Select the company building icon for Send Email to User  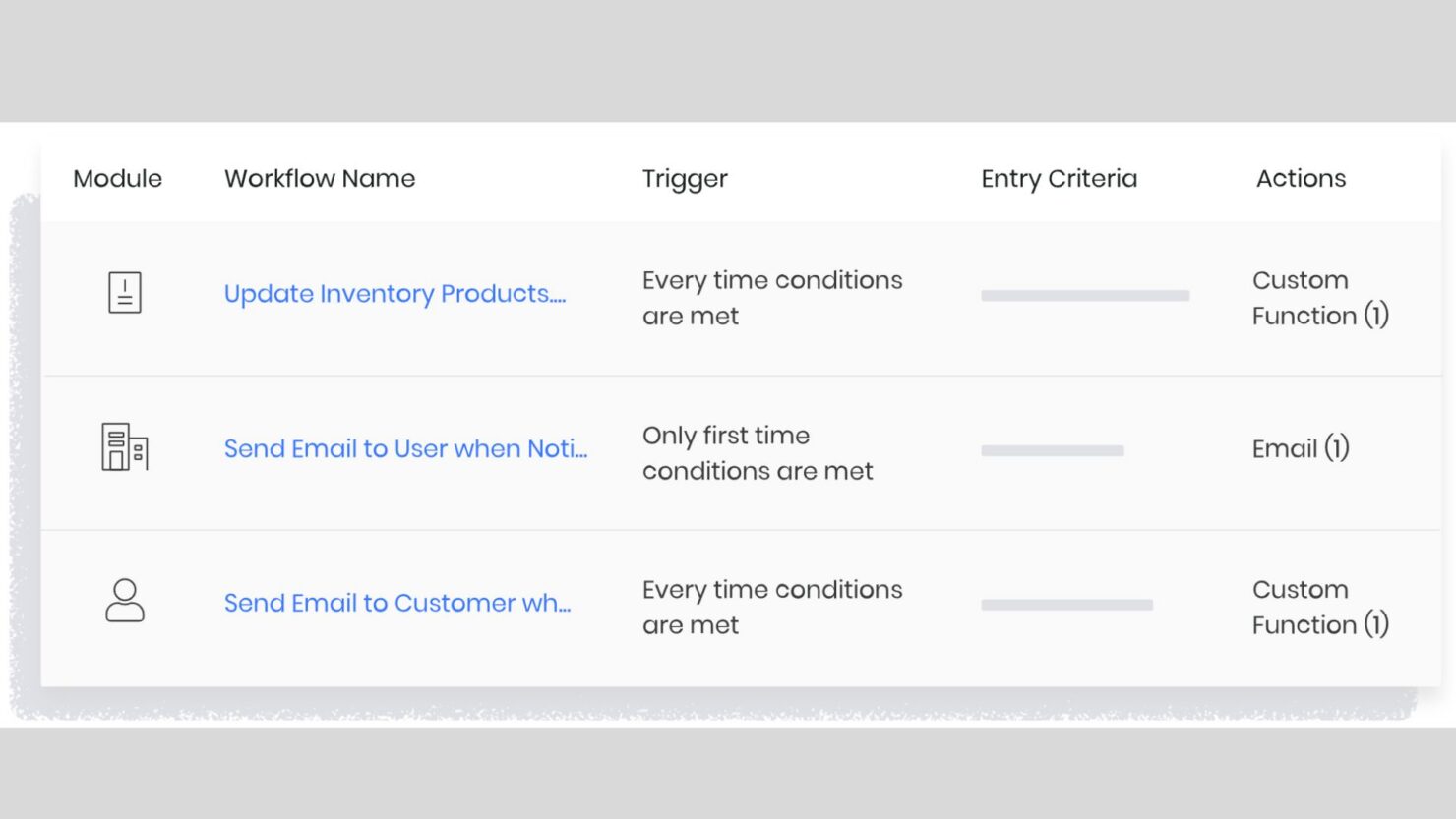[x=125, y=448]
